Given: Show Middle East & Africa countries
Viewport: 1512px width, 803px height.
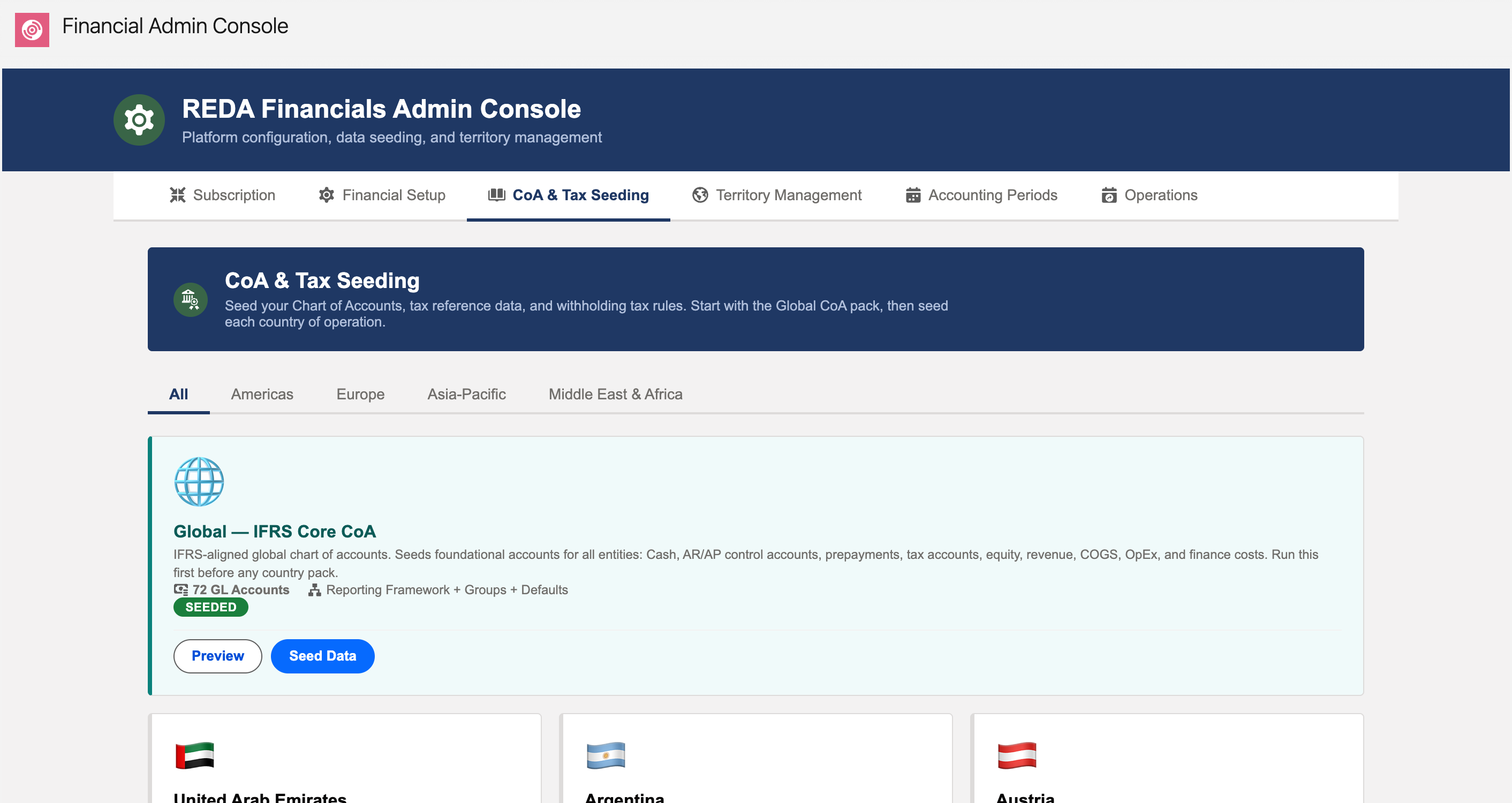Looking at the screenshot, I should click(x=615, y=395).
